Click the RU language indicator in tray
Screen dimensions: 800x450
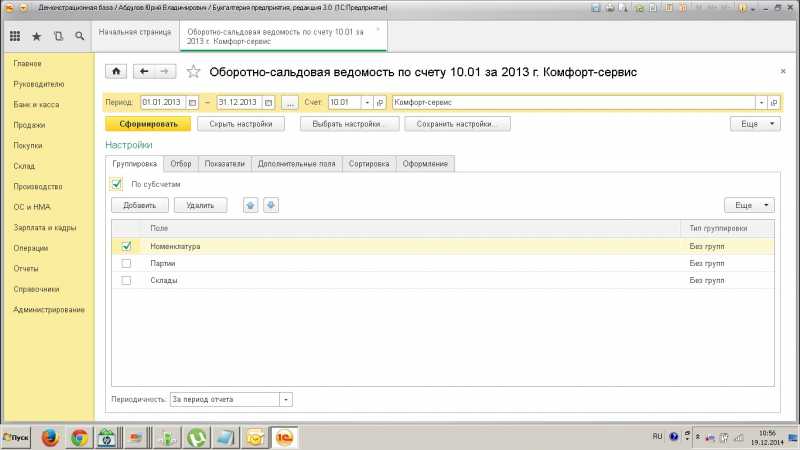tap(657, 437)
